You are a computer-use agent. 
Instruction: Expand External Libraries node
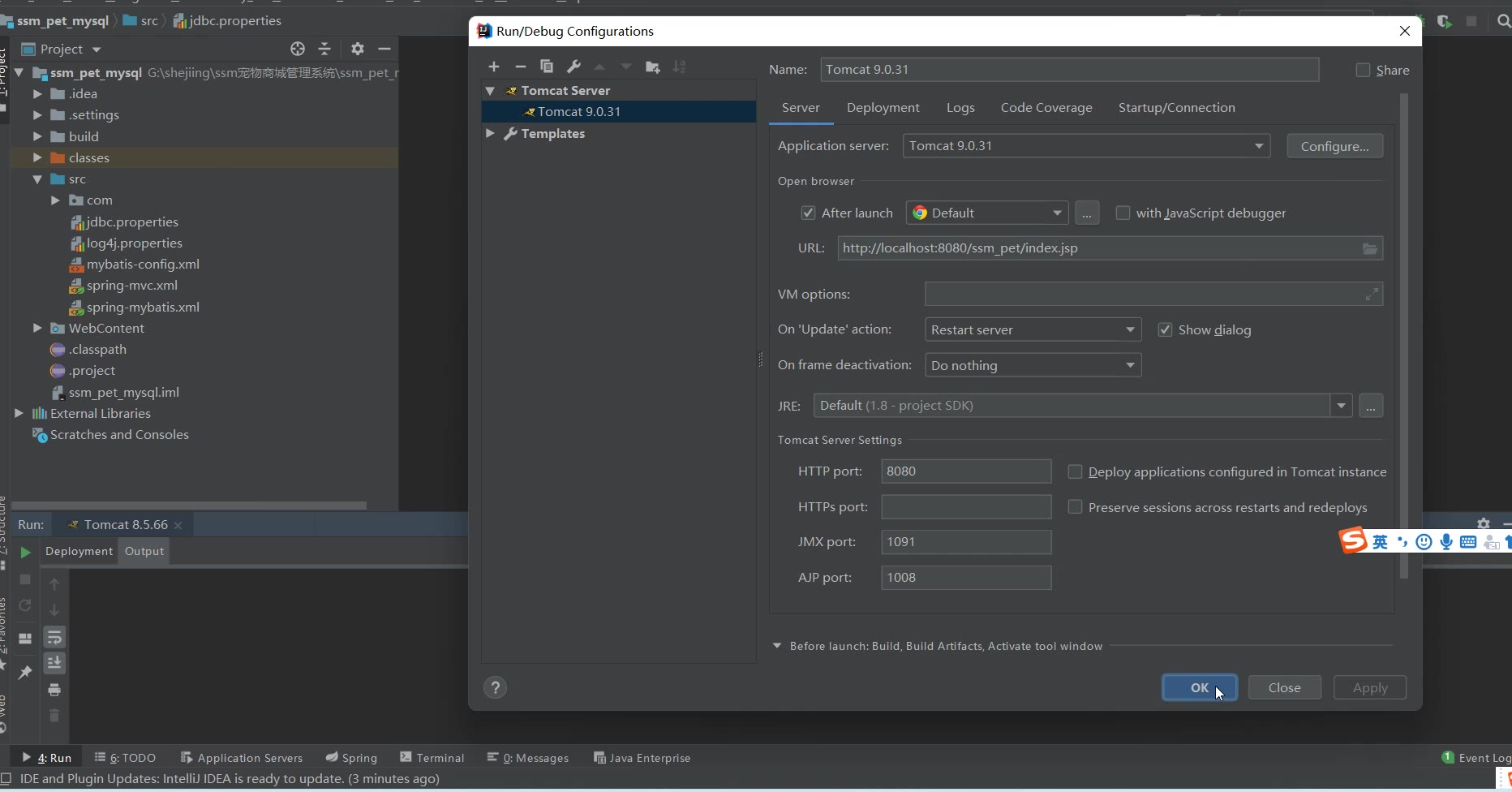tap(19, 414)
